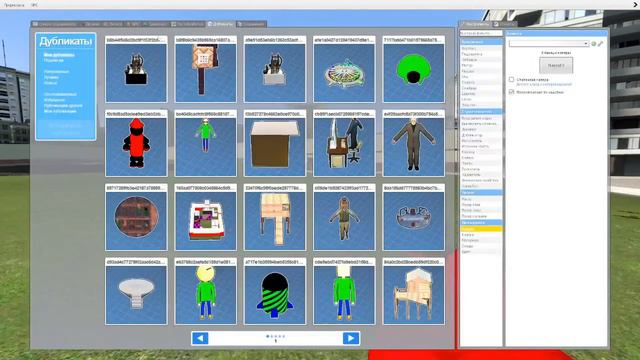The width and height of the screenshot is (640, 360).
Task: Select the cat in black box dupe
Action: click(136, 69)
